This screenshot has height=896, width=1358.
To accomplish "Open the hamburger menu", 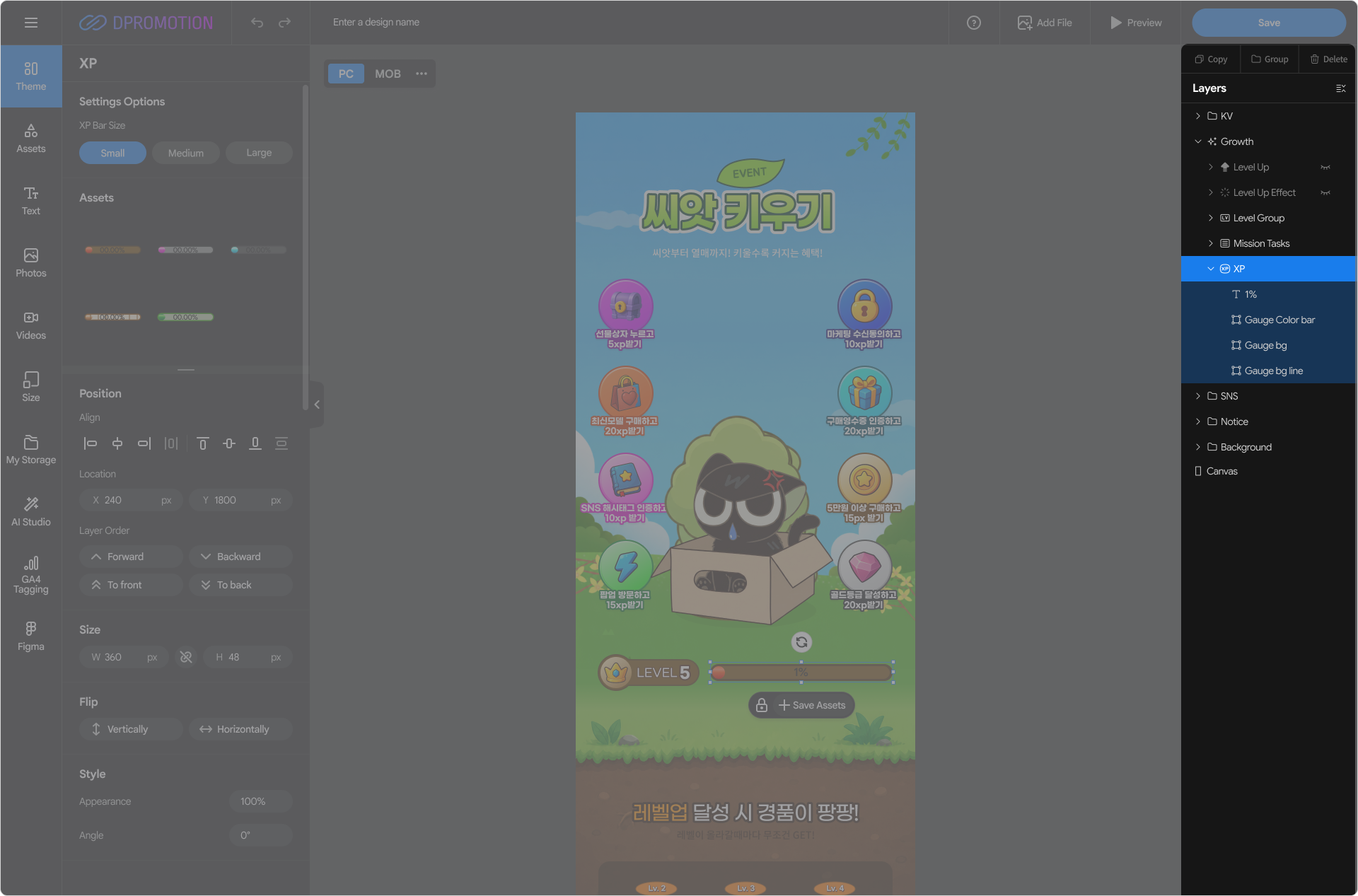I will (x=31, y=23).
